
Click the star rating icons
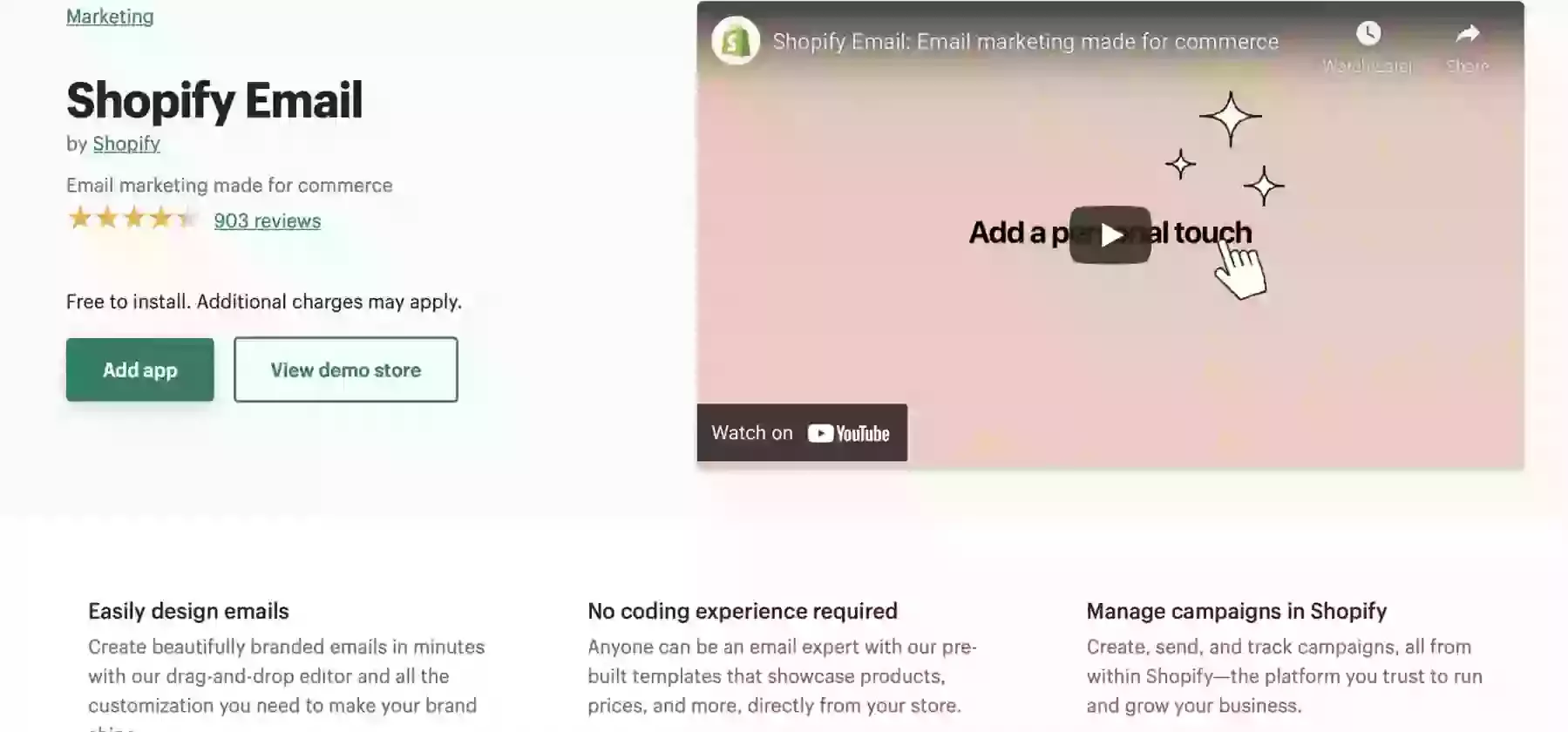point(132,218)
